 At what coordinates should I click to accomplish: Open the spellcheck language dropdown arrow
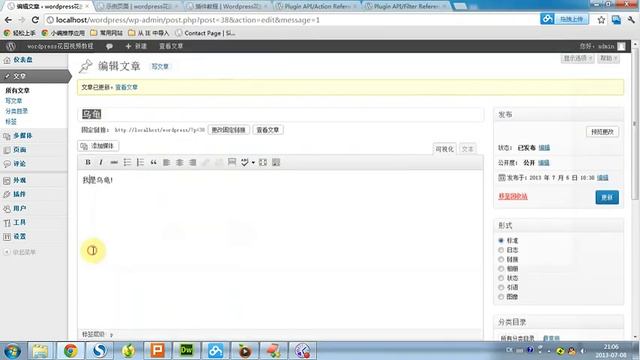click(x=253, y=162)
